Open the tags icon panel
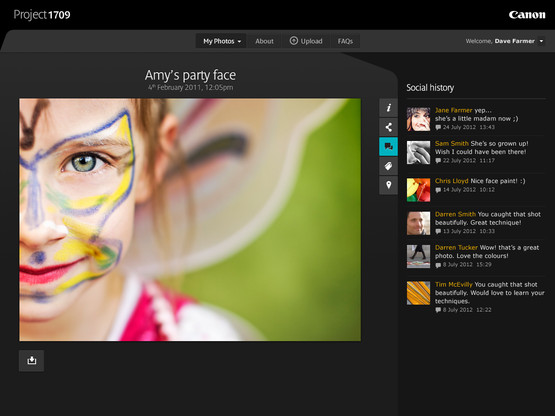Image resolution: width=555 pixels, height=416 pixels. coord(388,166)
